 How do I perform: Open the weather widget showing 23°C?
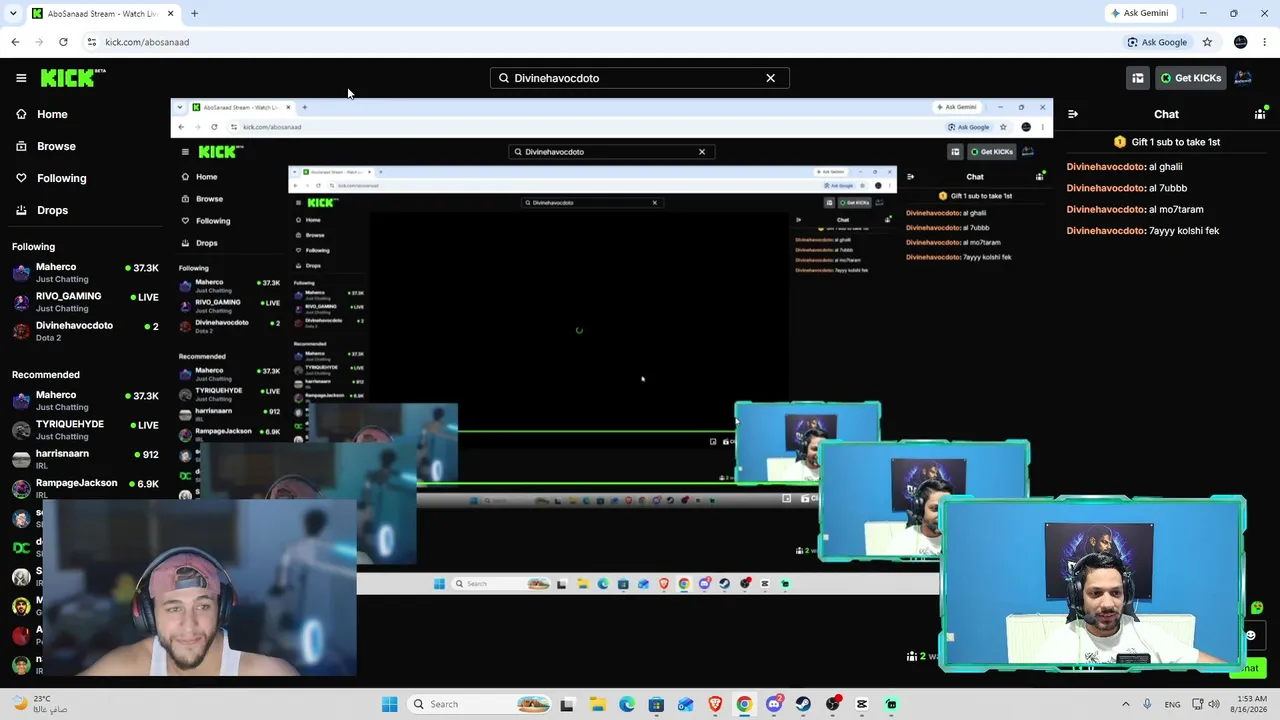pyautogui.click(x=40, y=704)
